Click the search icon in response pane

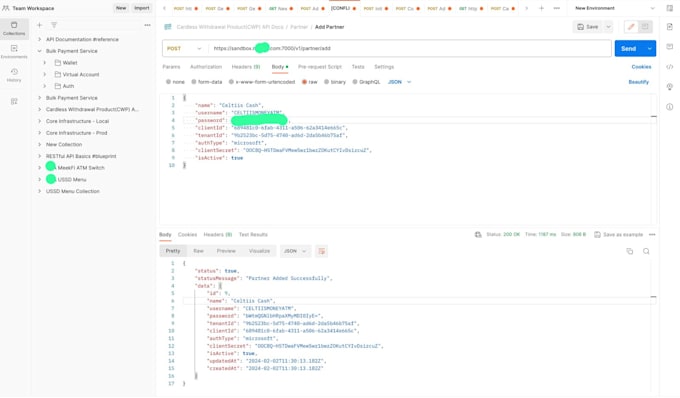click(646, 251)
